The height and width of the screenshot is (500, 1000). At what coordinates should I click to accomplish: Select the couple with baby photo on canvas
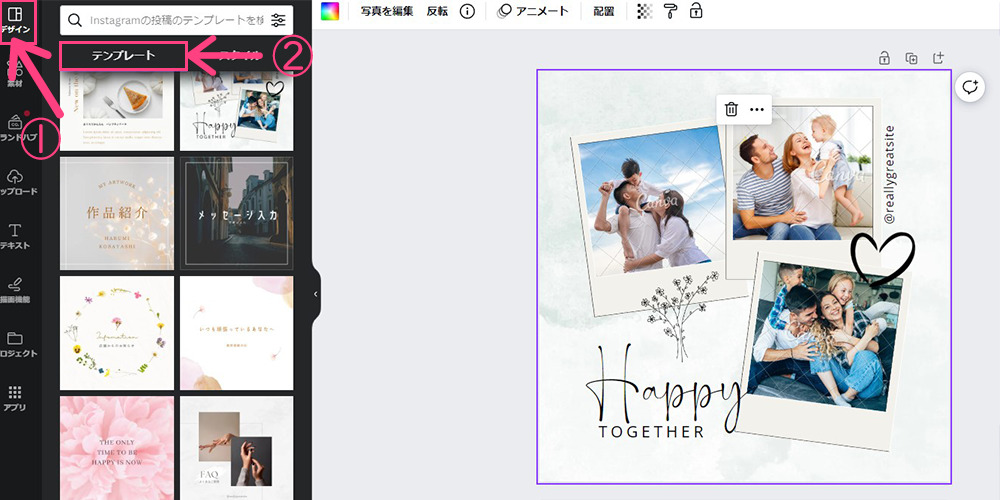(802, 175)
